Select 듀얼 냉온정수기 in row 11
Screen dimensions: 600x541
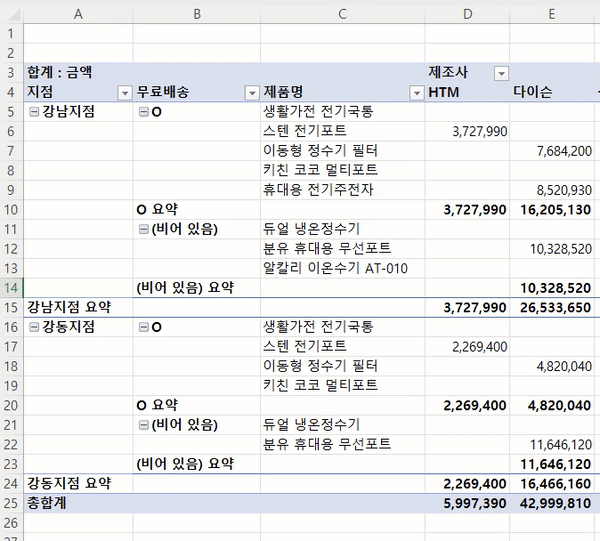342,229
